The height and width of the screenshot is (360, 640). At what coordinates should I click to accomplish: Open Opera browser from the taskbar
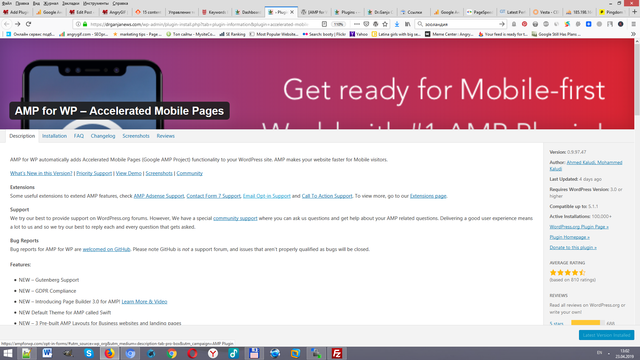pos(192,353)
